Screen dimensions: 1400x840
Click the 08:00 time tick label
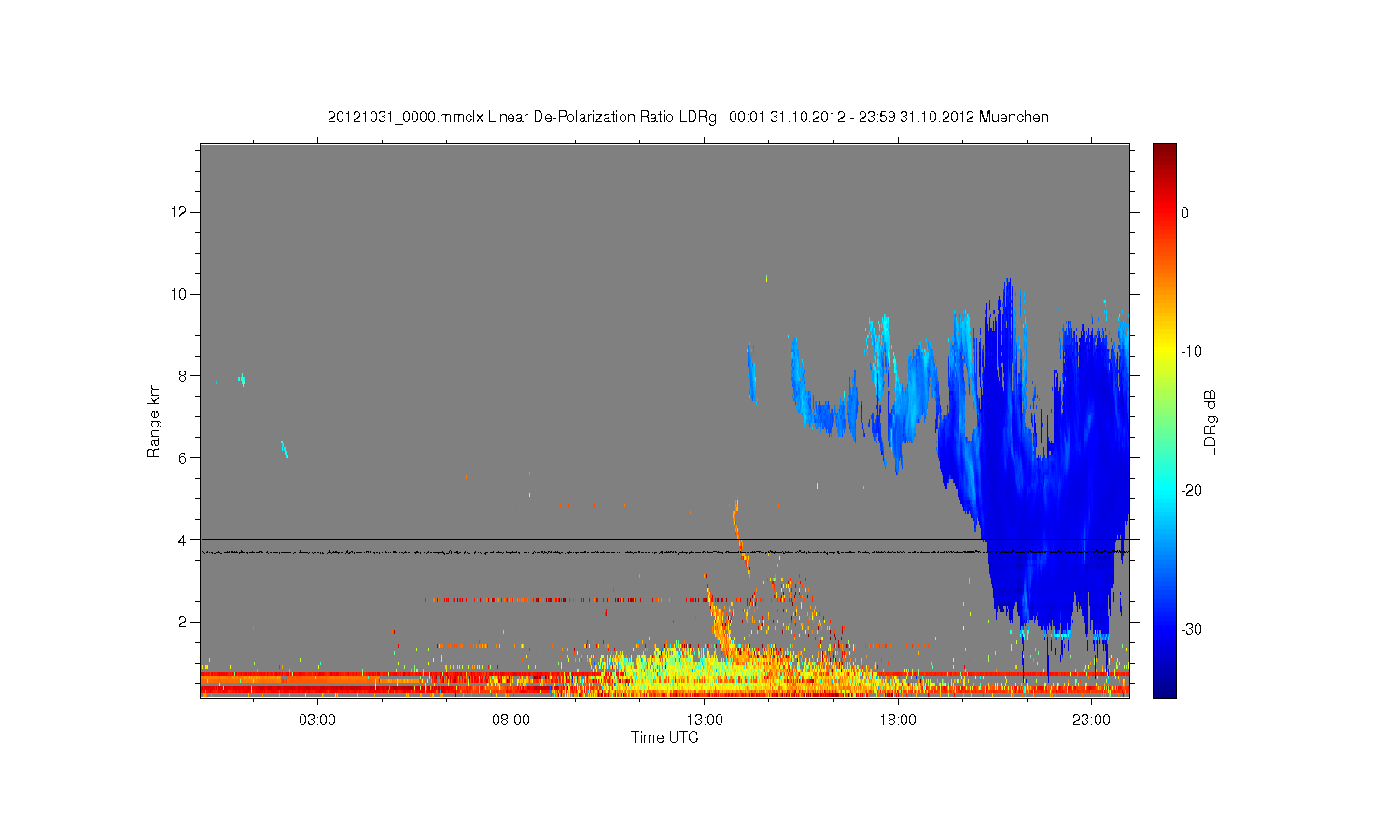click(x=511, y=721)
